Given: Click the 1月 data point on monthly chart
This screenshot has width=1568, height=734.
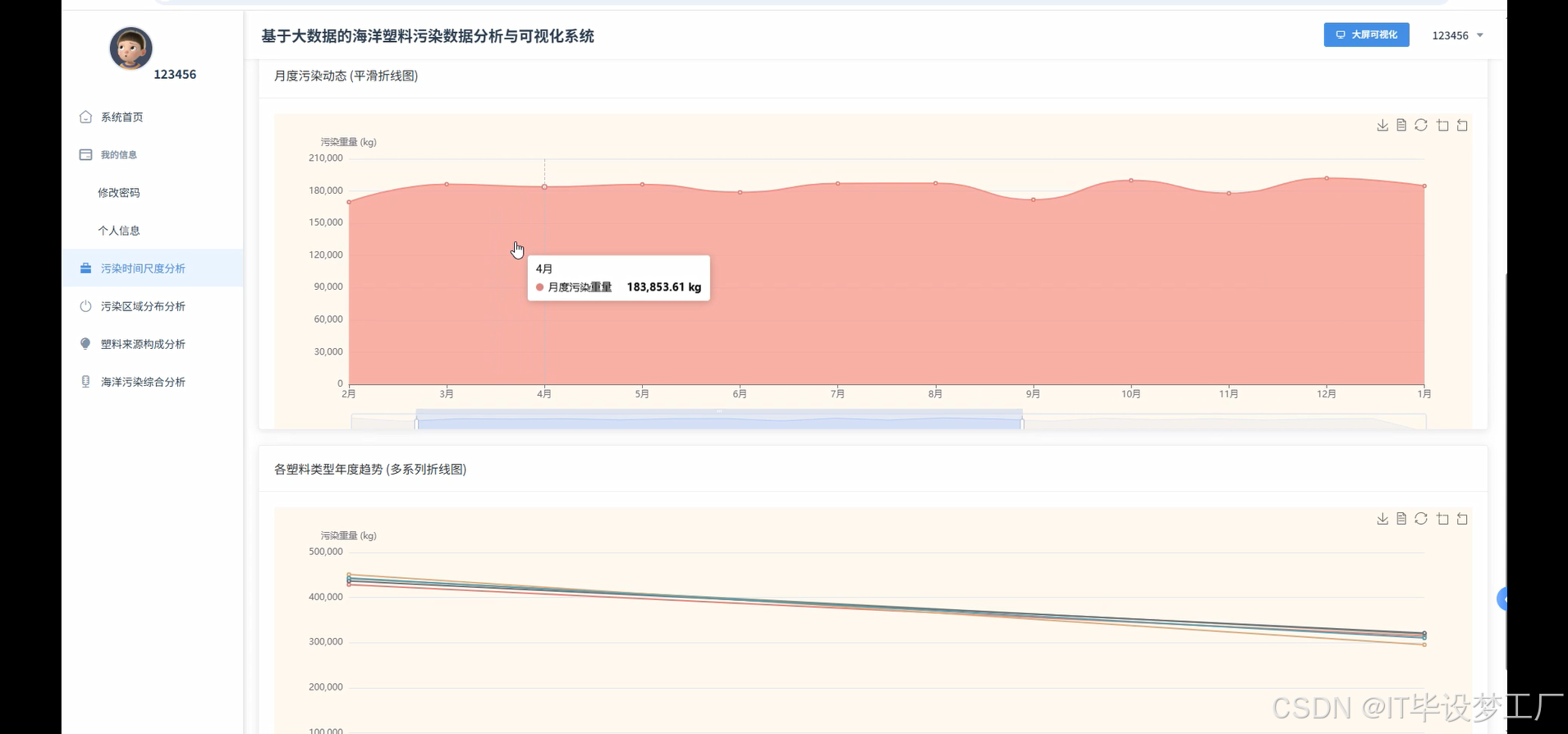Looking at the screenshot, I should (1424, 186).
